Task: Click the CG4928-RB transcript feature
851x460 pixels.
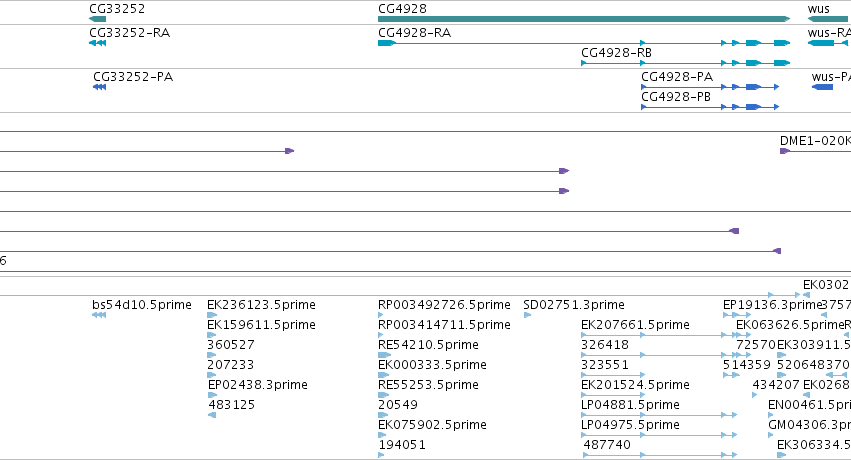Action: click(685, 63)
